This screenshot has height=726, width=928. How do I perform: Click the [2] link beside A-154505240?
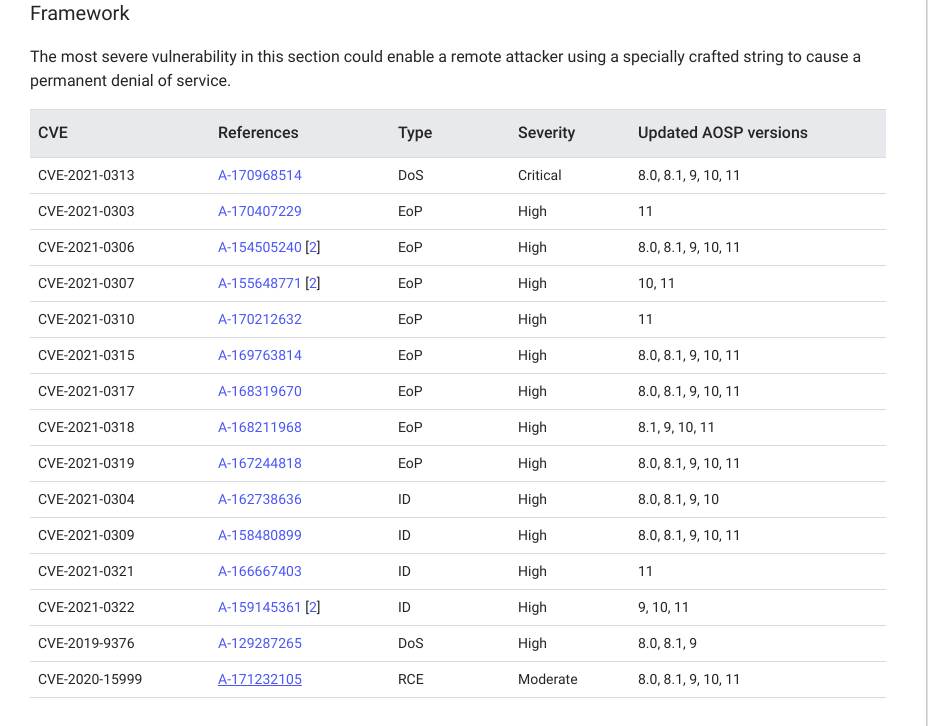[313, 247]
